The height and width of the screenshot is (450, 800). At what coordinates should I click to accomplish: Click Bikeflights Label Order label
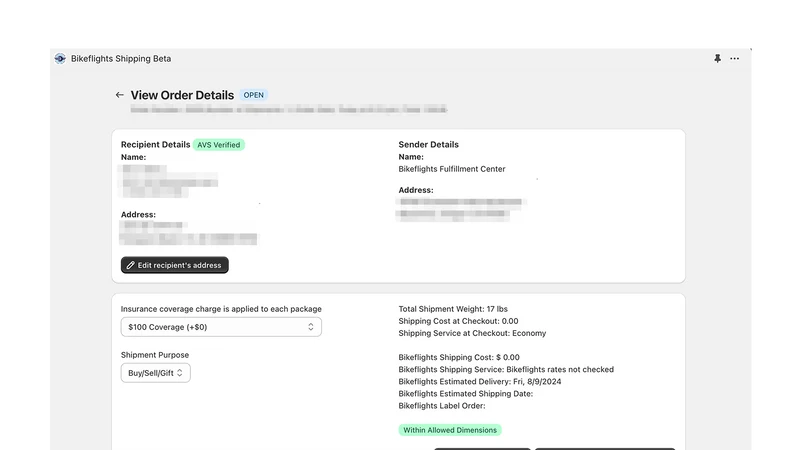click(442, 406)
